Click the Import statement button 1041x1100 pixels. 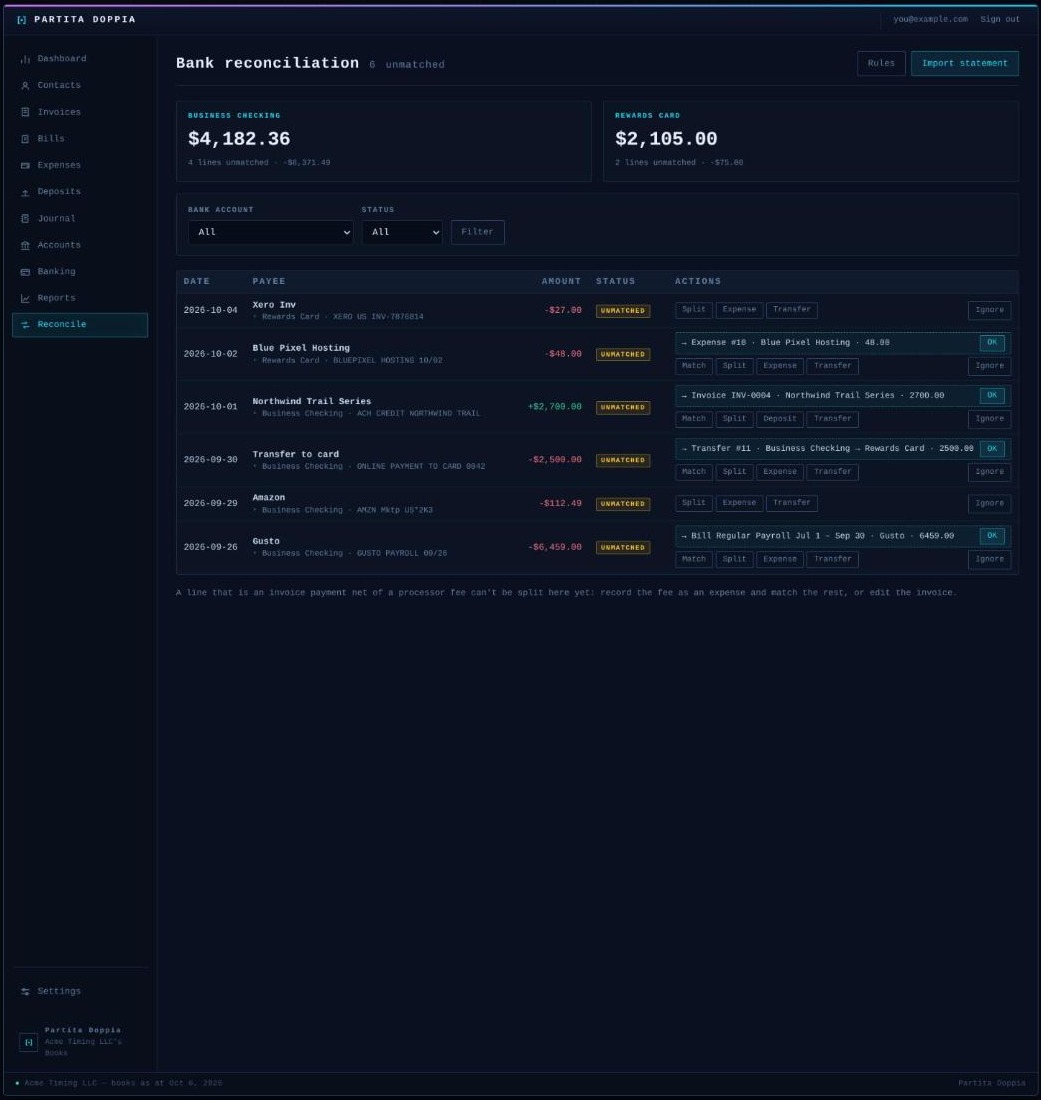tap(965, 63)
